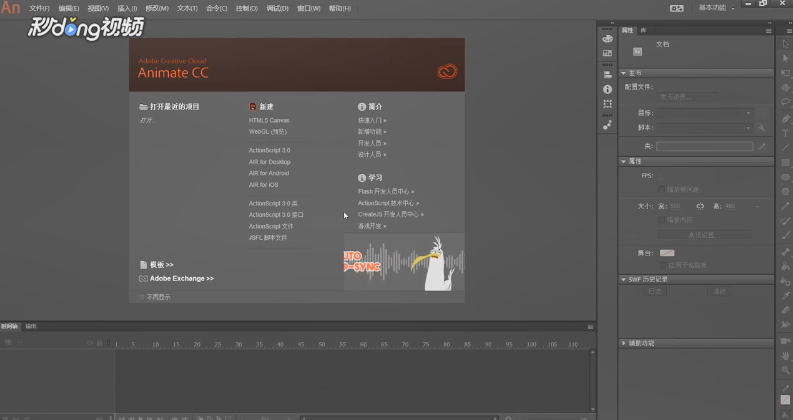Select the 3D Rotation tool
This screenshot has height=420, width=793.
click(785, 88)
